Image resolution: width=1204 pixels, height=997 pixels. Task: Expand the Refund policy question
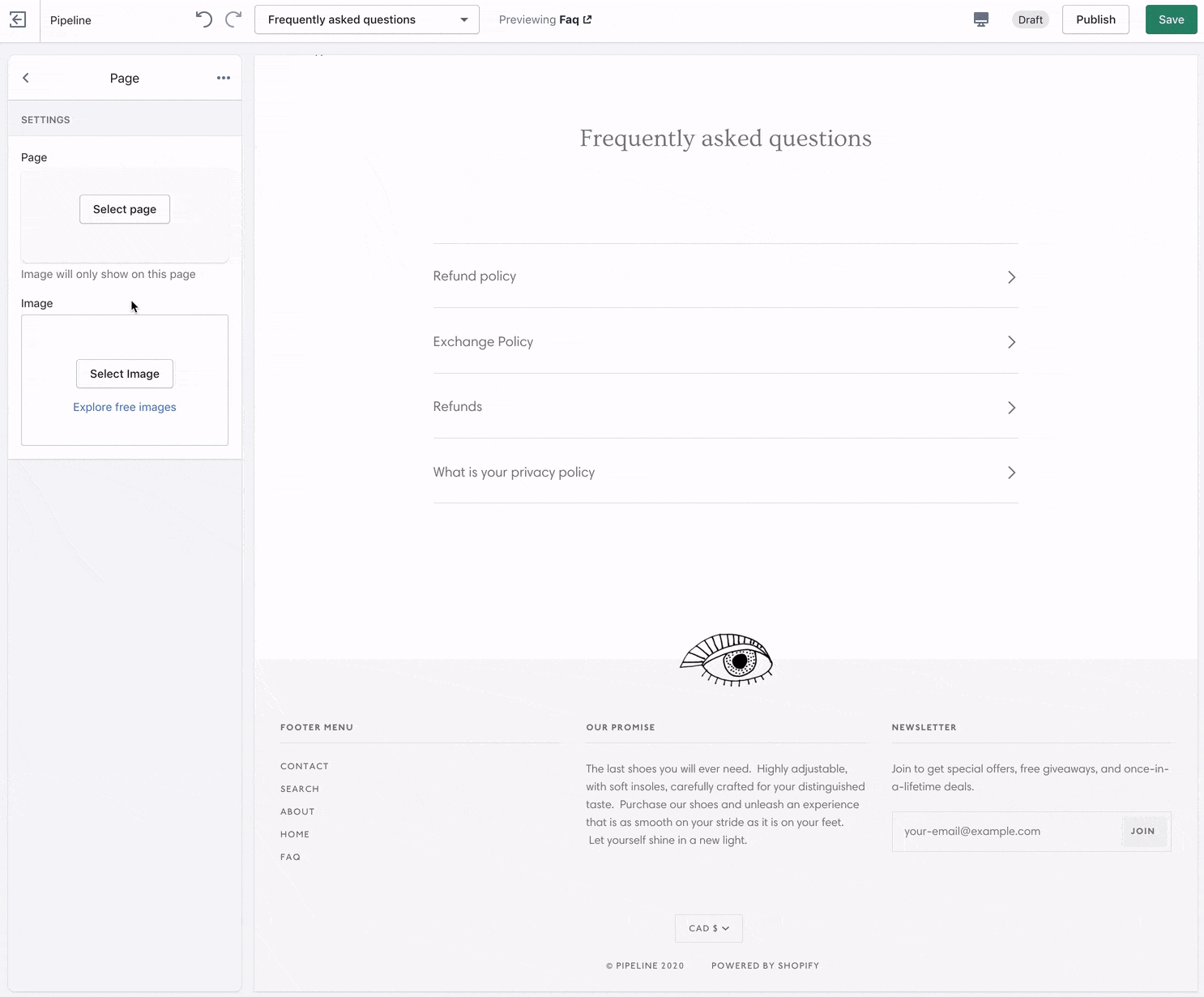(x=725, y=276)
